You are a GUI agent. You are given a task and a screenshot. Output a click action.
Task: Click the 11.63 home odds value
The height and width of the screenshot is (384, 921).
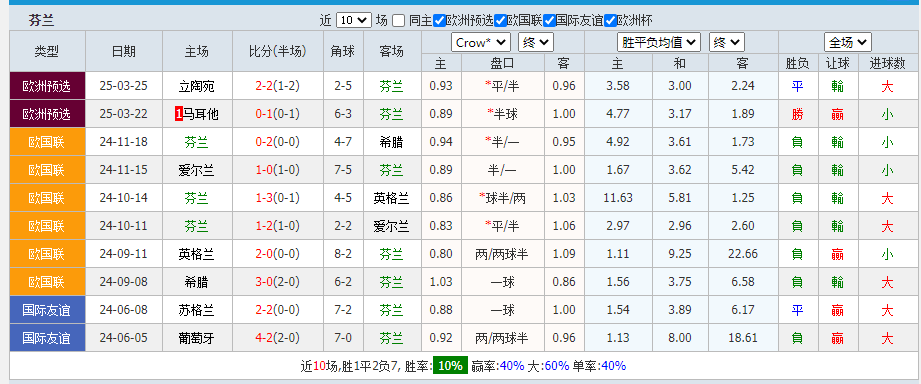[x=618, y=198]
